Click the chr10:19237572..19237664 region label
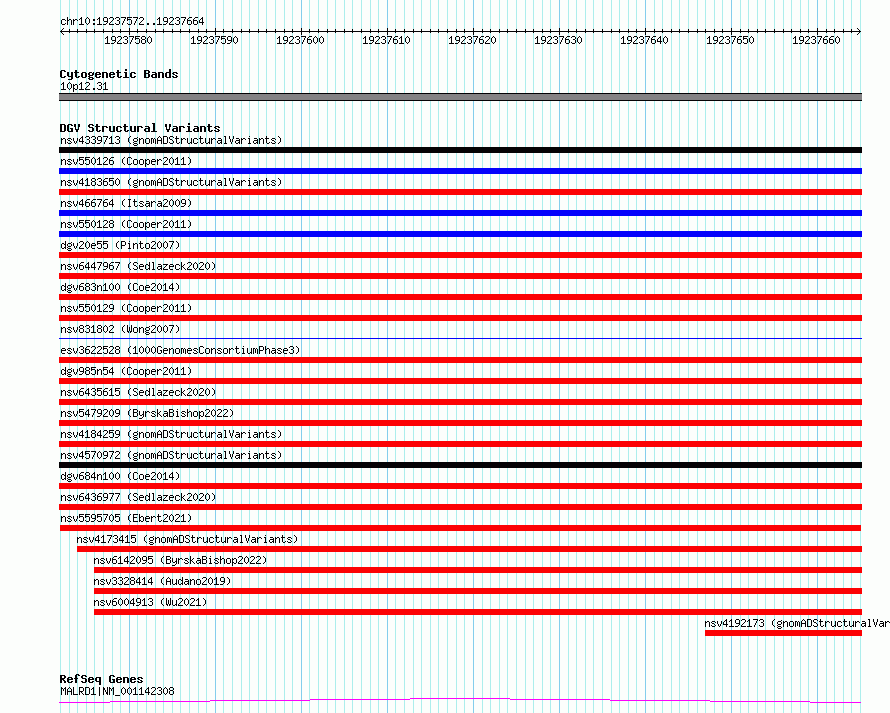 coord(132,21)
